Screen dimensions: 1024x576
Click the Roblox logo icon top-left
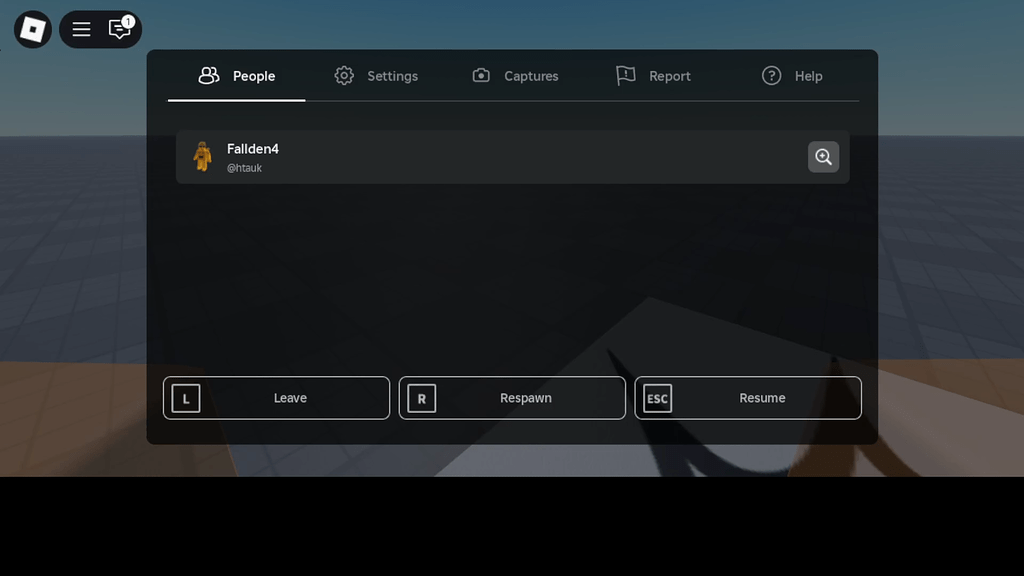pos(31,29)
